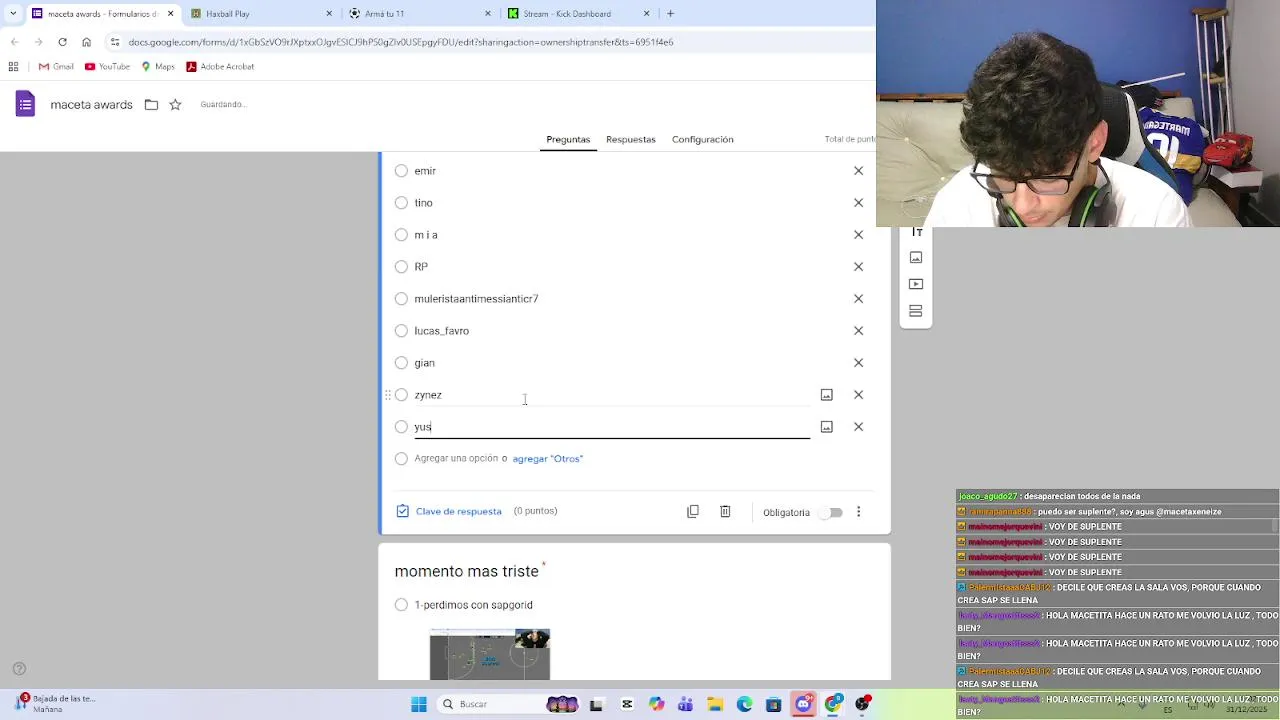The height and width of the screenshot is (720, 1280).
Task: Select the 'RP' radio button
Action: pos(401,267)
